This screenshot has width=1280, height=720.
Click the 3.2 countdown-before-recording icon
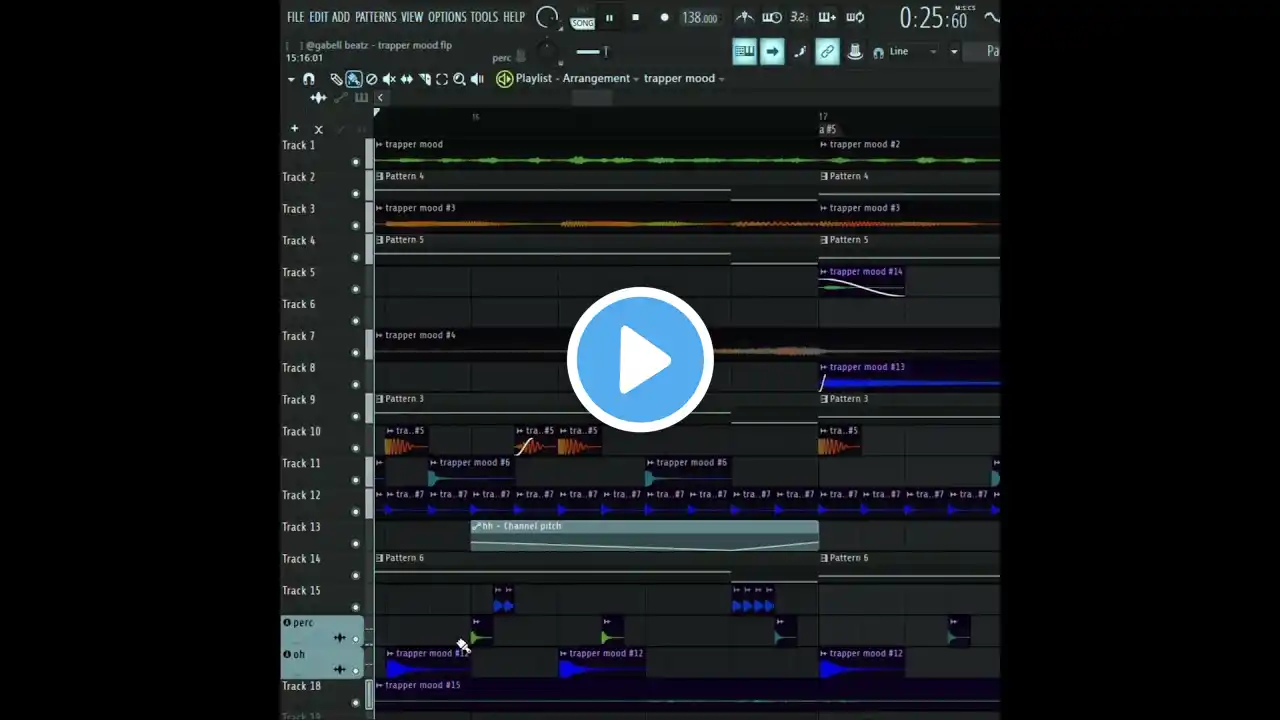click(x=799, y=17)
